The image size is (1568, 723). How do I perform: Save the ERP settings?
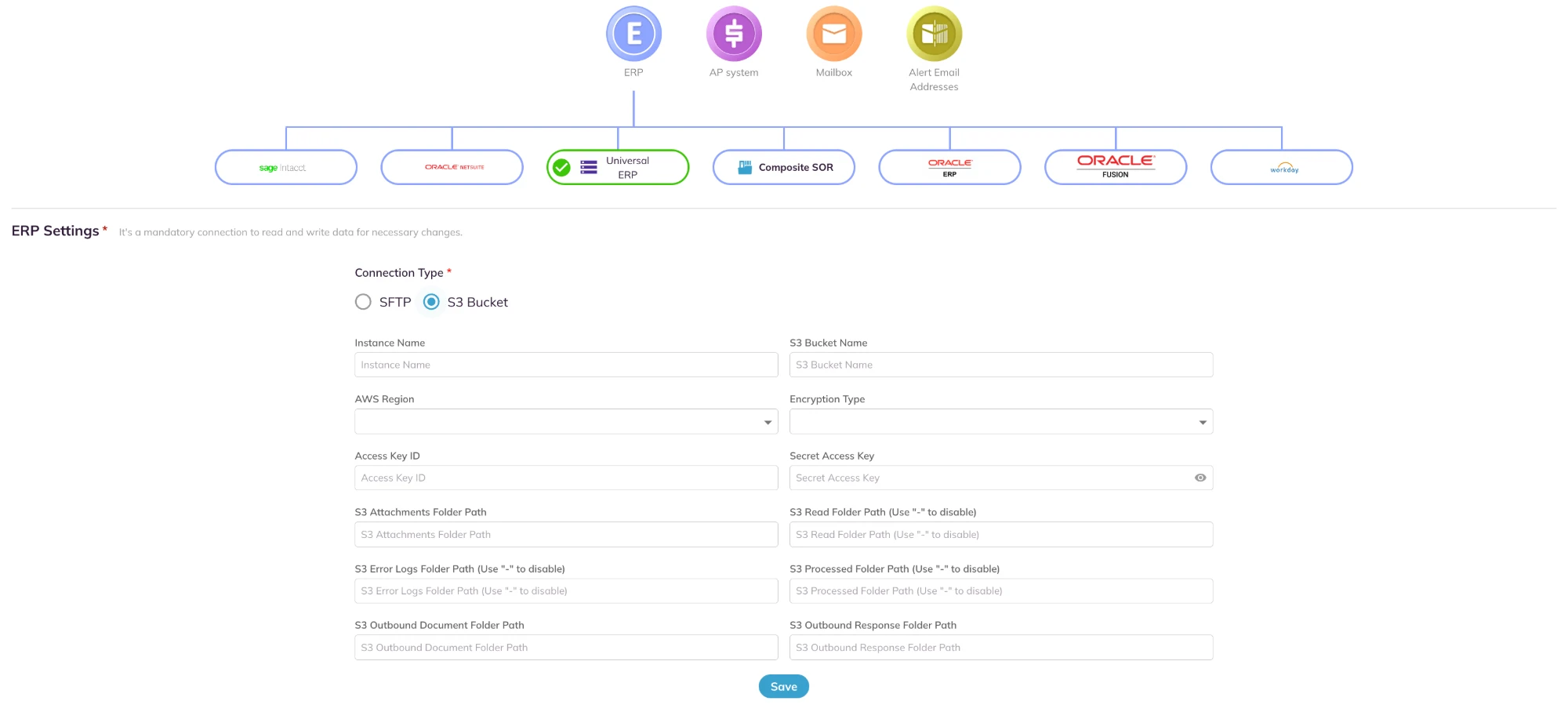click(x=784, y=687)
